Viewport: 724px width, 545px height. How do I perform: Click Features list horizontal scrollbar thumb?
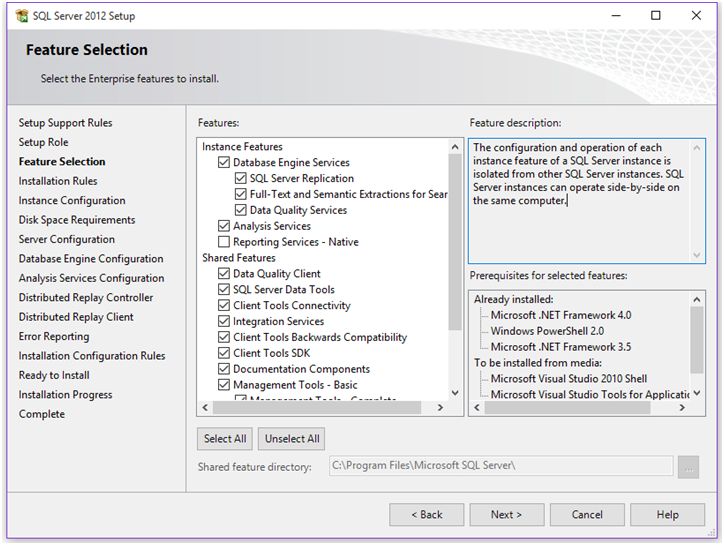317,407
